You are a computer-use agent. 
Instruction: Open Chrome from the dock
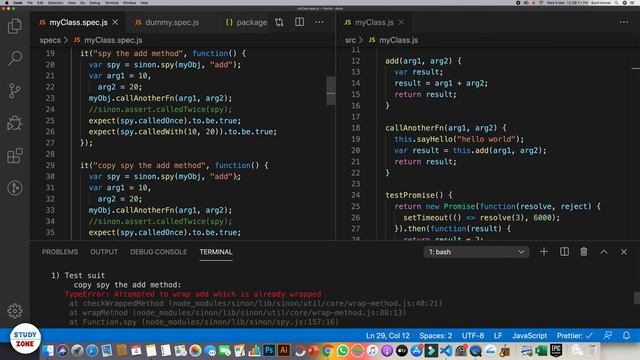[x=327, y=350]
